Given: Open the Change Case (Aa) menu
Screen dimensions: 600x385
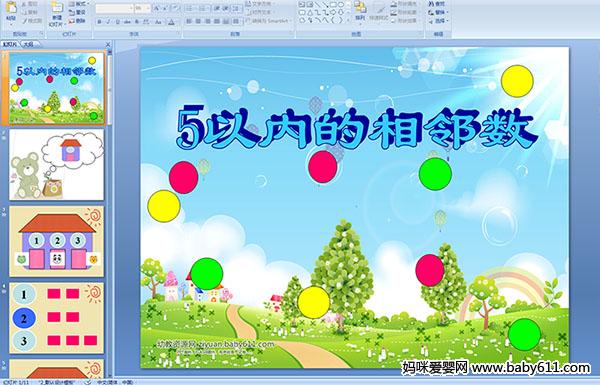Looking at the screenshot, I should (x=159, y=22).
